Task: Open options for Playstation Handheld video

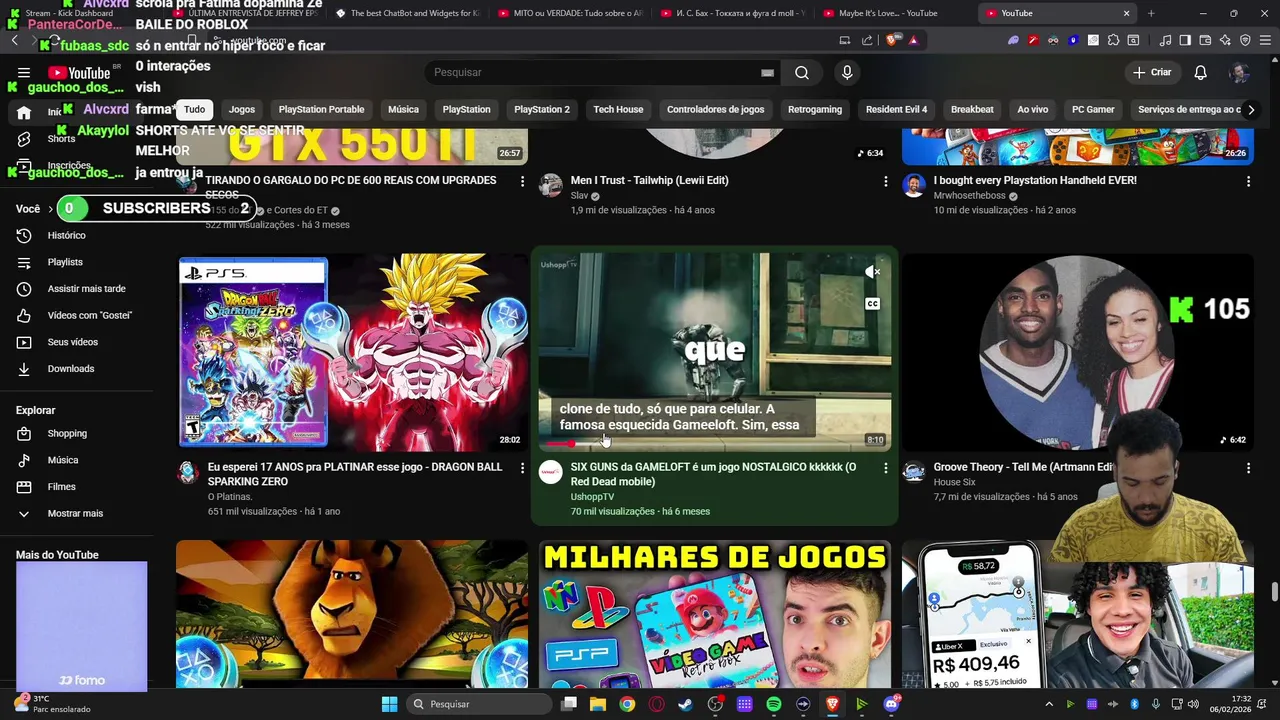Action: point(1248,181)
